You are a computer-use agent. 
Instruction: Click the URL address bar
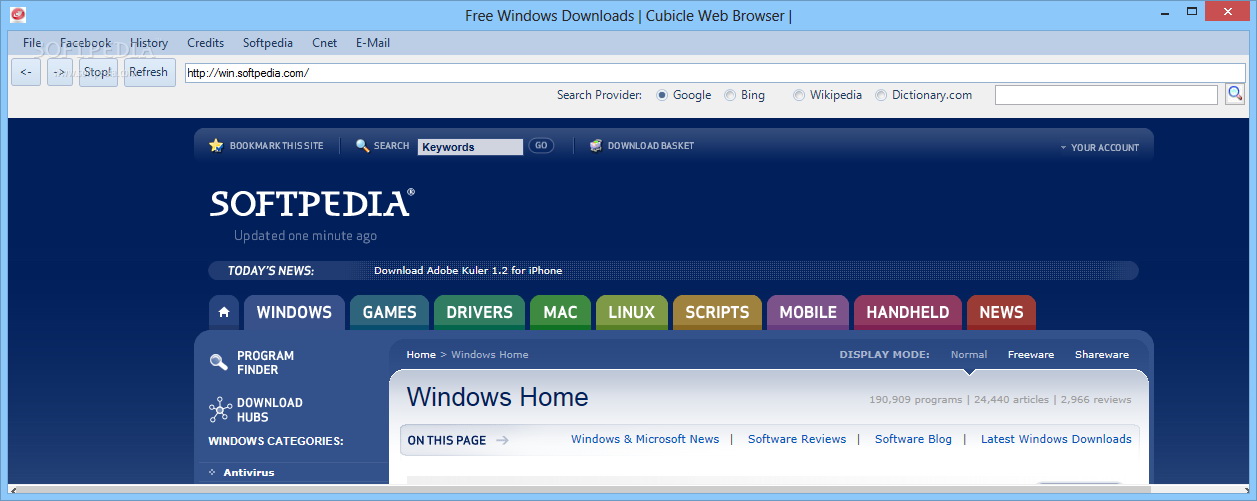[x=715, y=72]
